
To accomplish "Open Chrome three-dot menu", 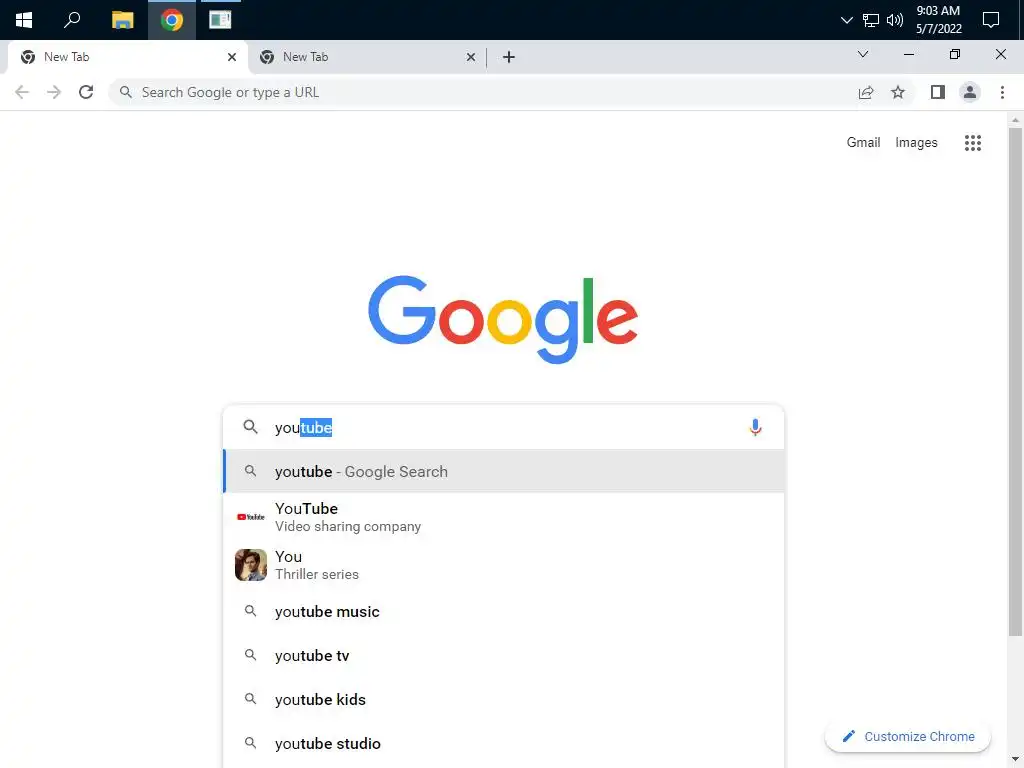I will tap(1002, 92).
